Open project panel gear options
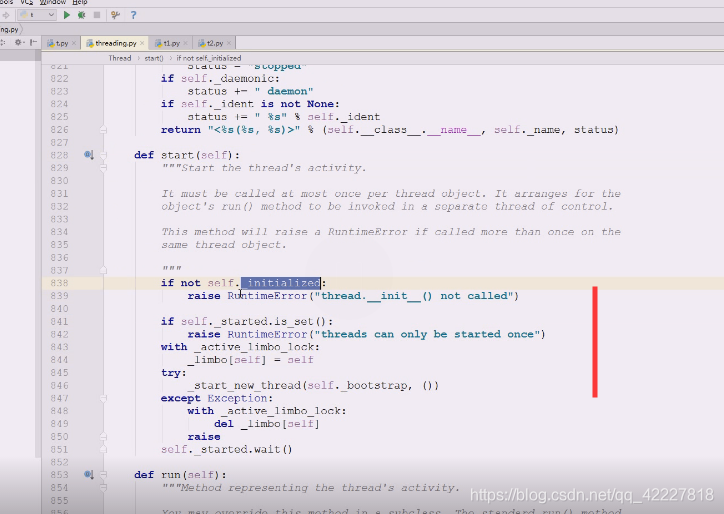This screenshot has width=724, height=514. (x=18, y=42)
